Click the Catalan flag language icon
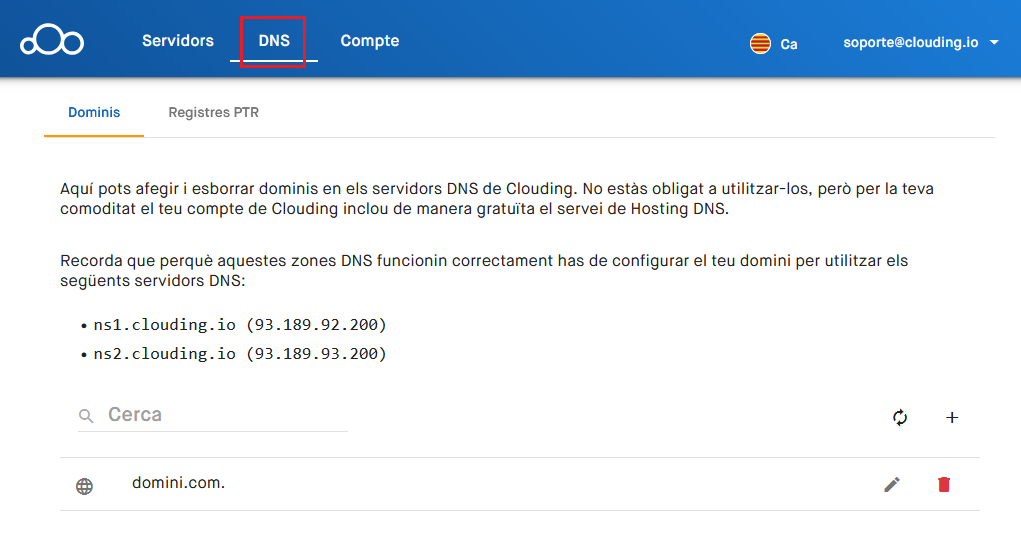 click(x=760, y=44)
